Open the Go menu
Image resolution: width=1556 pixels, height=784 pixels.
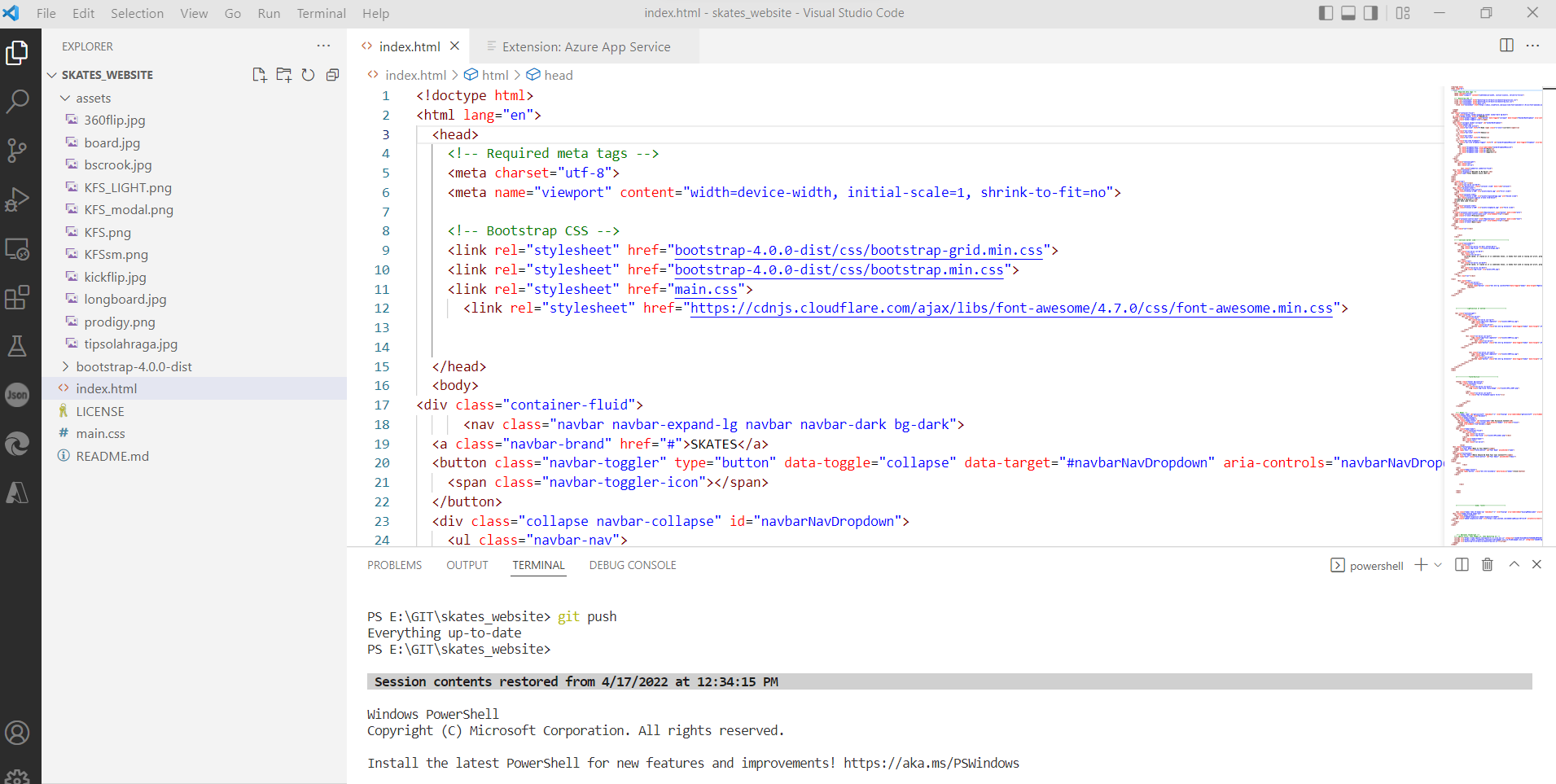(233, 13)
